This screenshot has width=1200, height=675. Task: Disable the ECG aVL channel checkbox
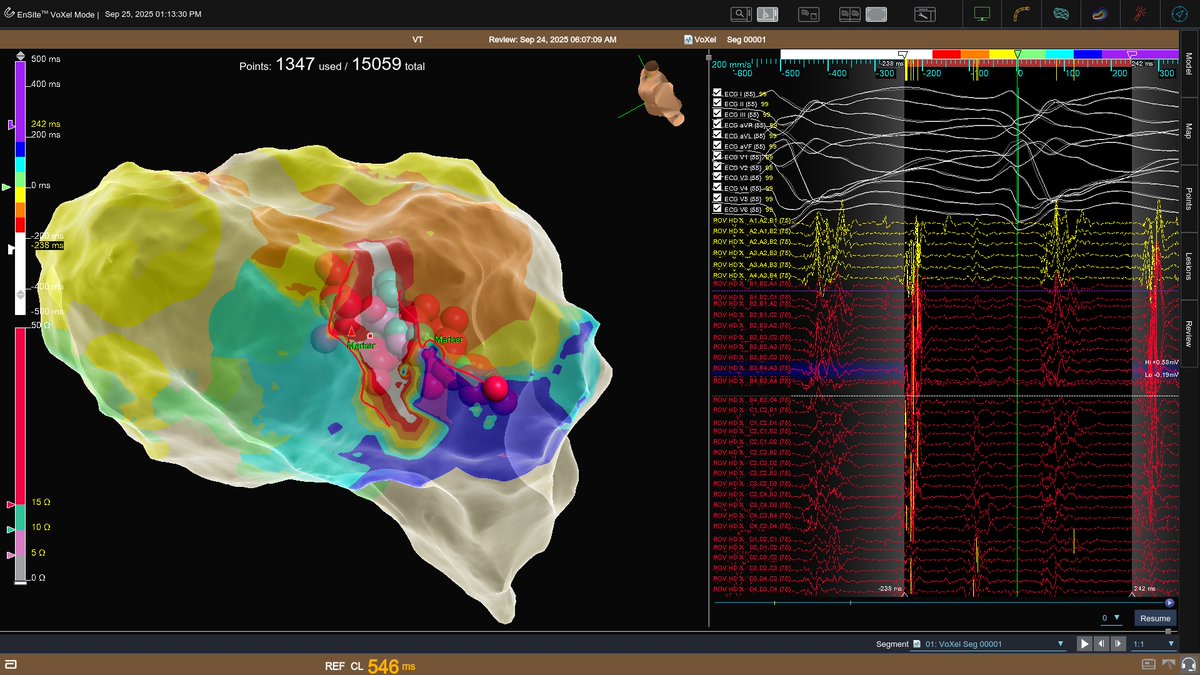pyautogui.click(x=717, y=135)
